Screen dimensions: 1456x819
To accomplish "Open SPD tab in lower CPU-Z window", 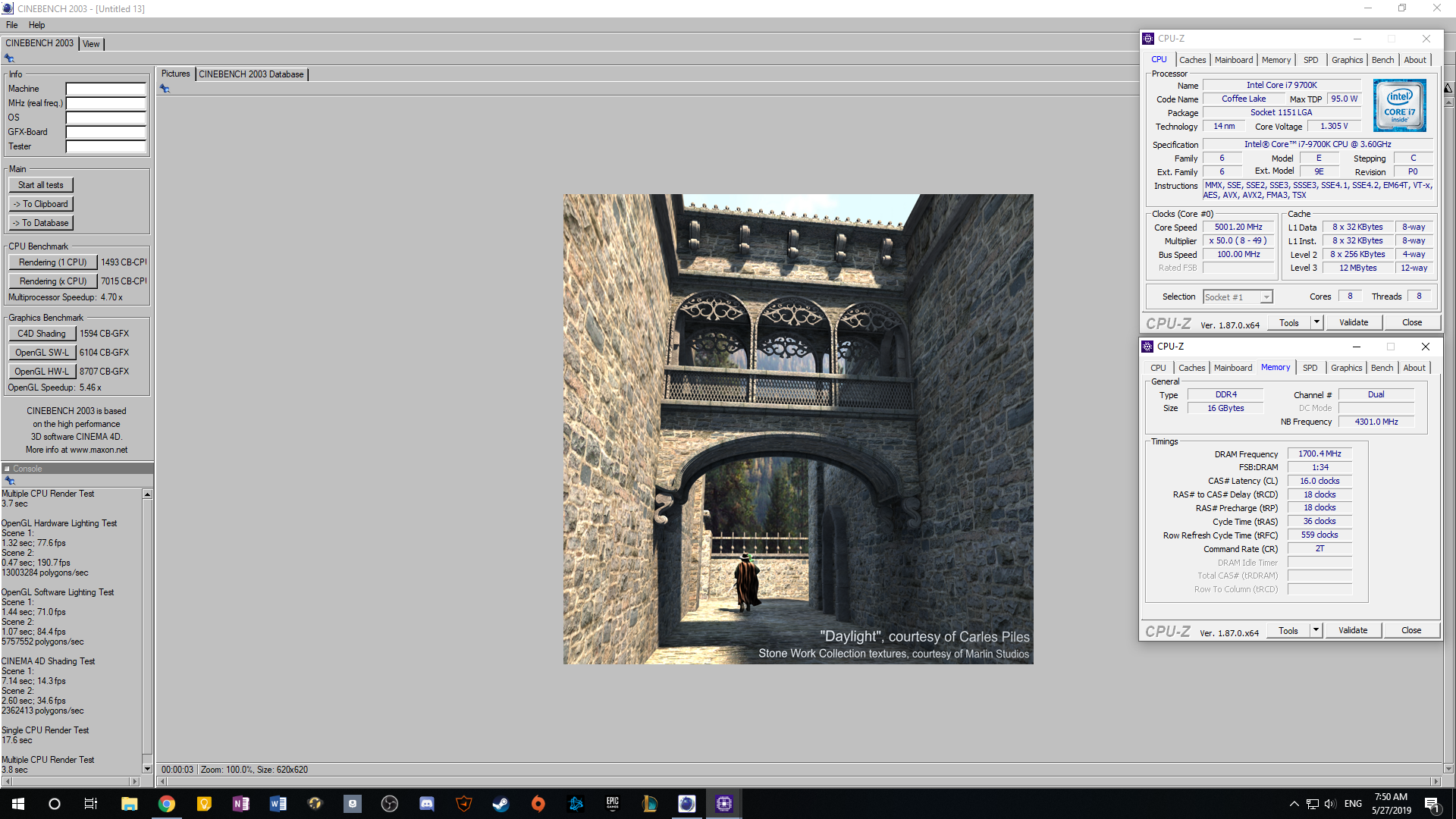I will (1310, 368).
